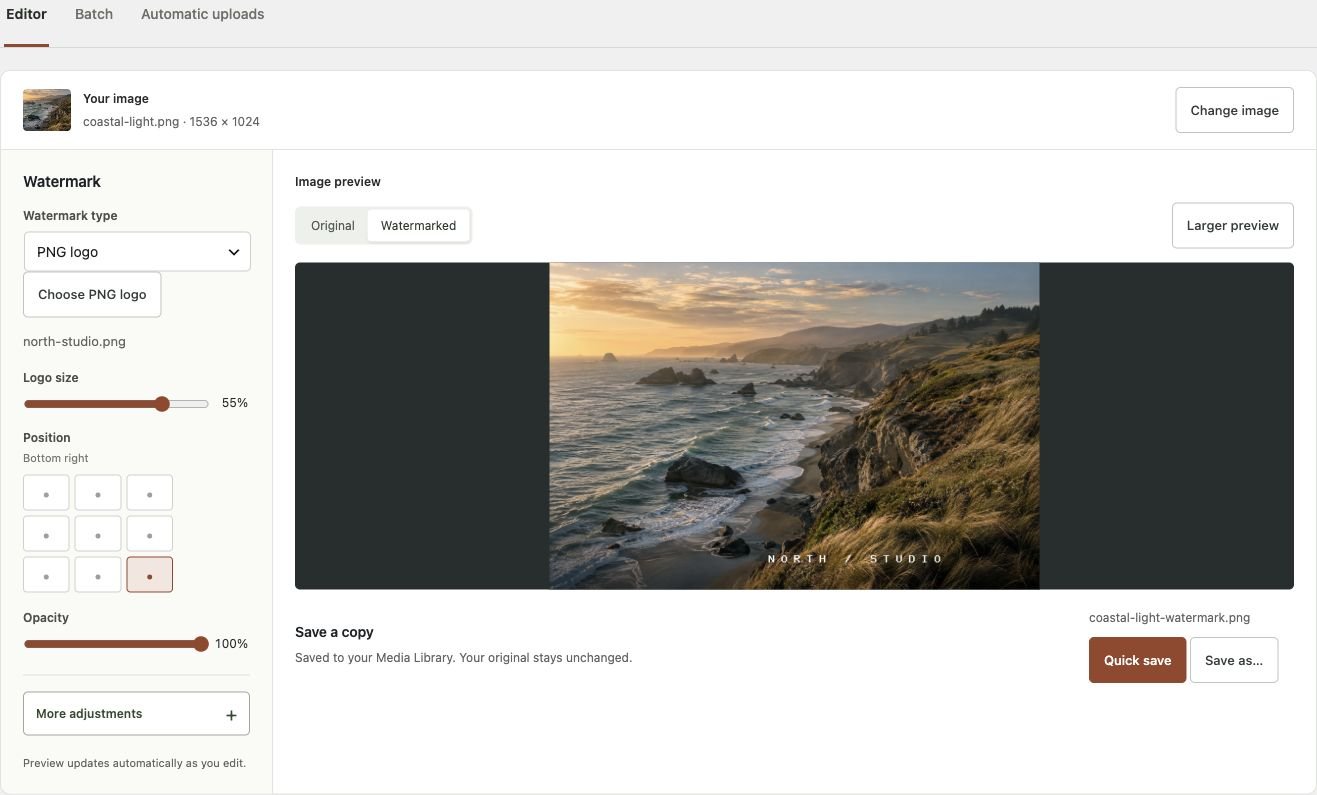This screenshot has width=1317, height=795.
Task: Set watermark position to center
Action: click(x=98, y=534)
